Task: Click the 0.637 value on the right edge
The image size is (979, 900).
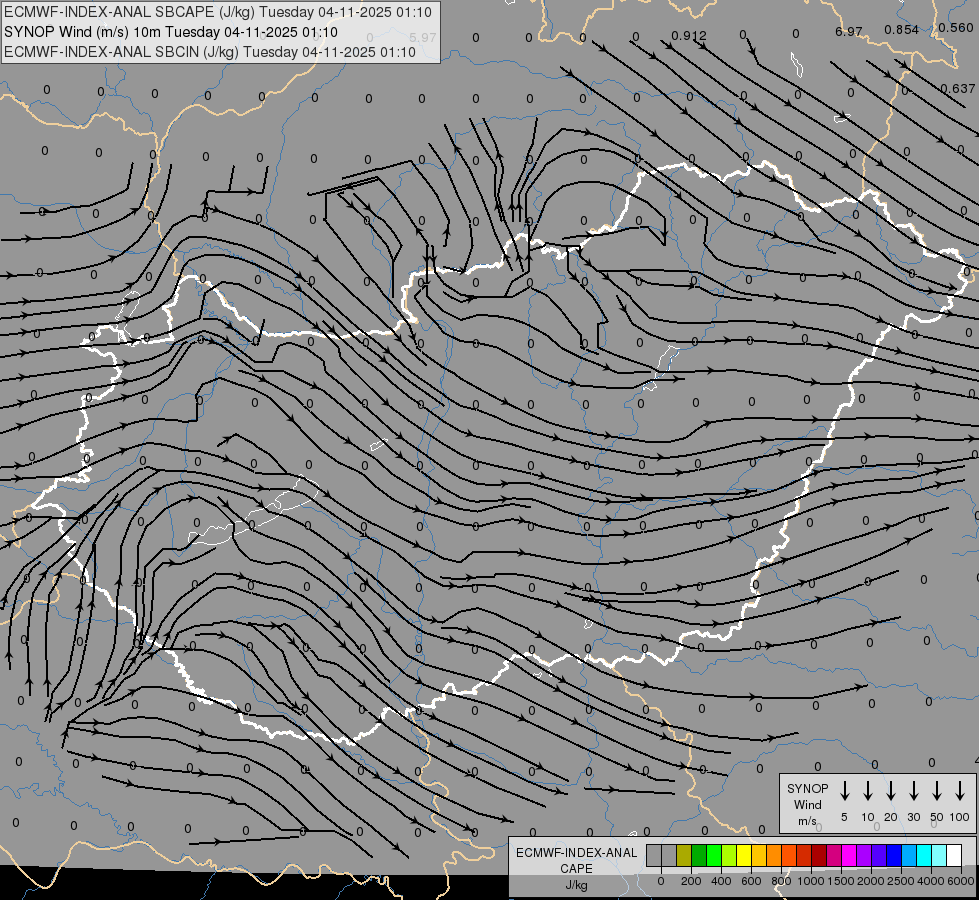Action: pos(958,89)
